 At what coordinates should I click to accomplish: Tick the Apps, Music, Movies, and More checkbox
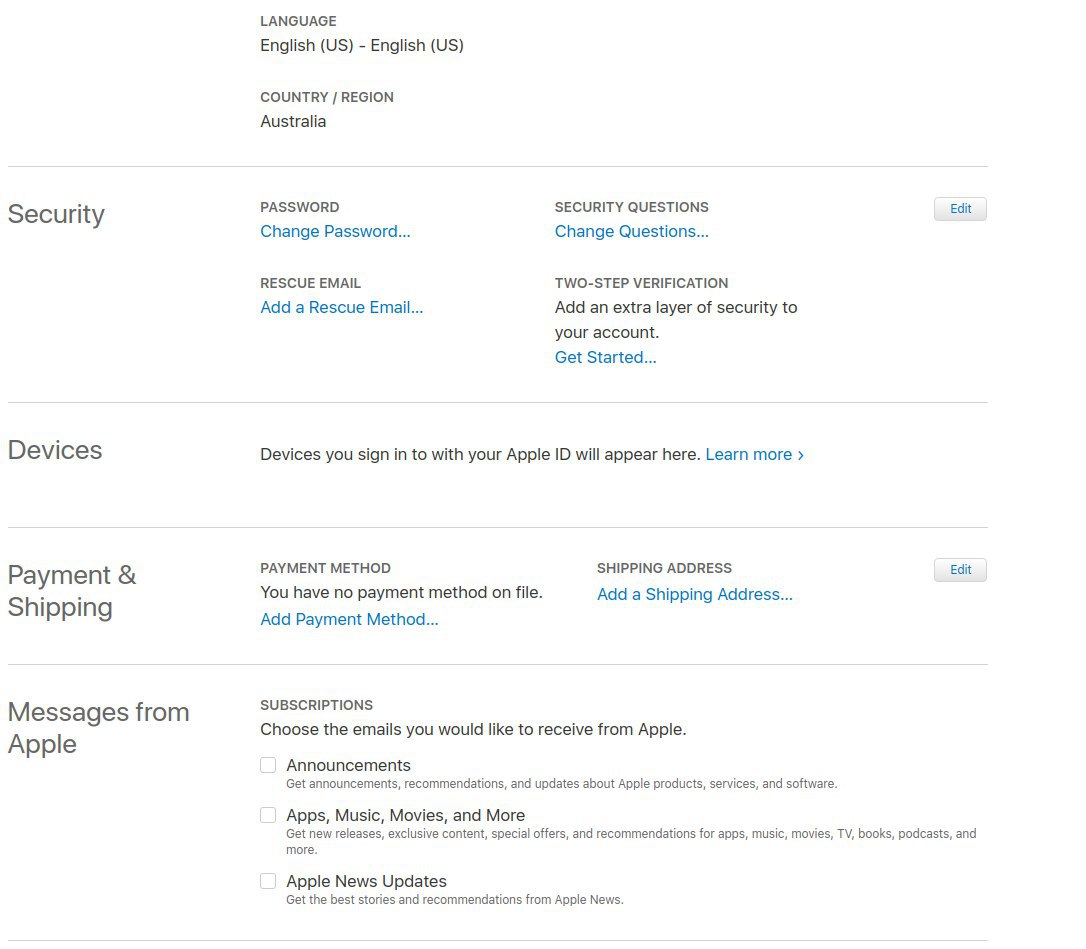(x=268, y=815)
